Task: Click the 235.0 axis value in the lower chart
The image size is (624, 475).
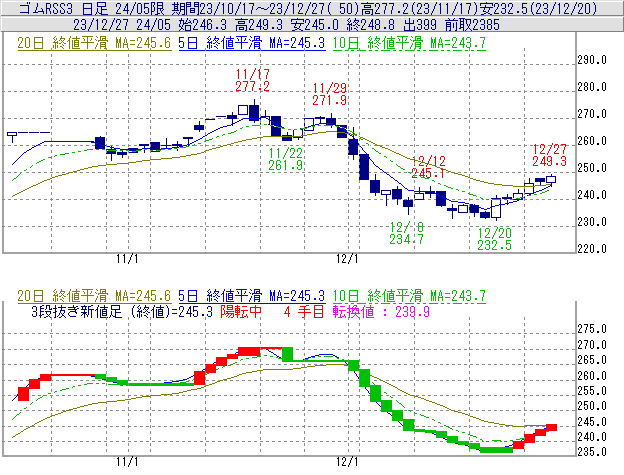Action: (x=592, y=452)
